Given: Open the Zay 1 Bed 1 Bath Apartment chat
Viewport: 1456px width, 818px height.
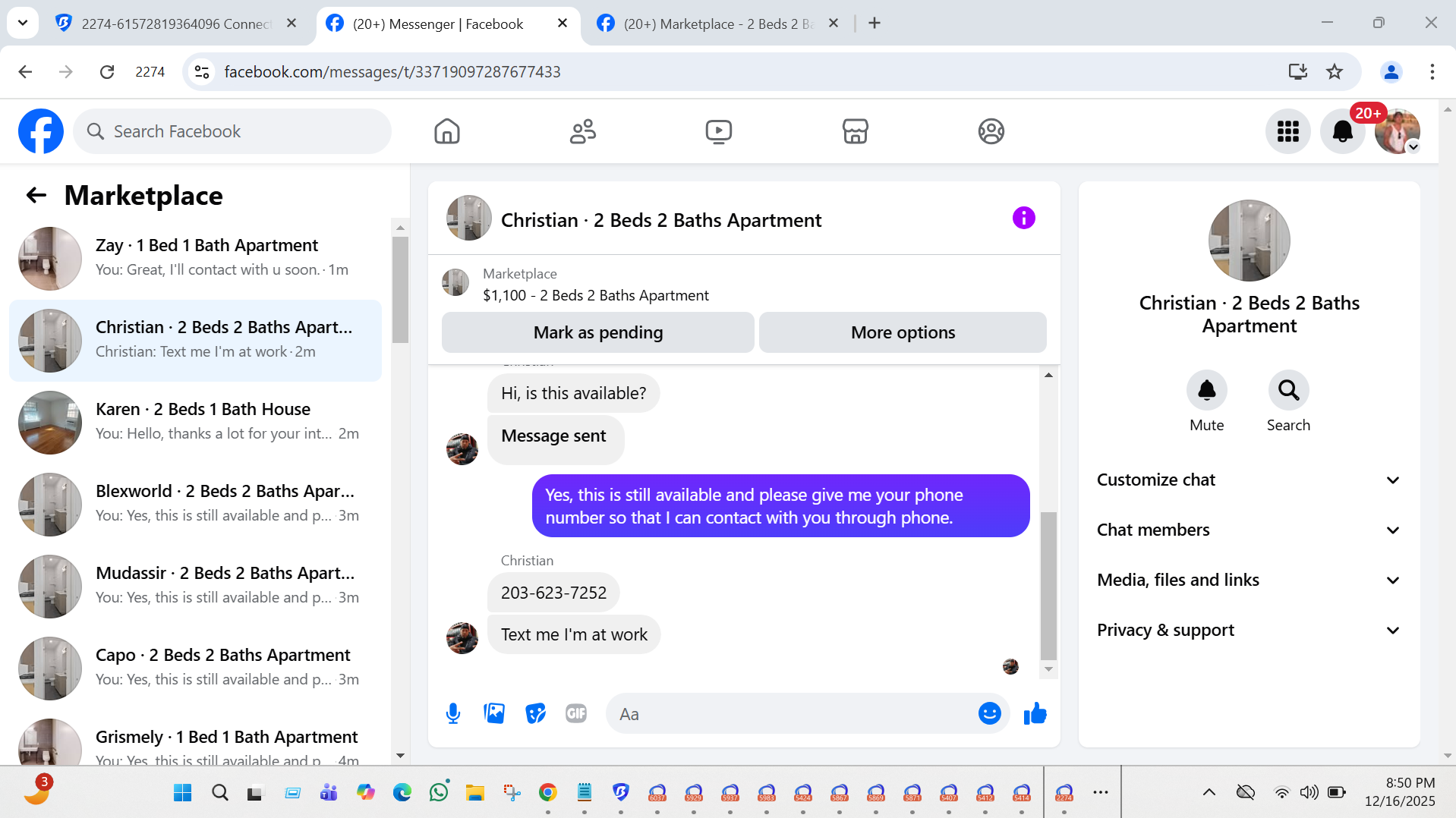Looking at the screenshot, I should (196, 259).
